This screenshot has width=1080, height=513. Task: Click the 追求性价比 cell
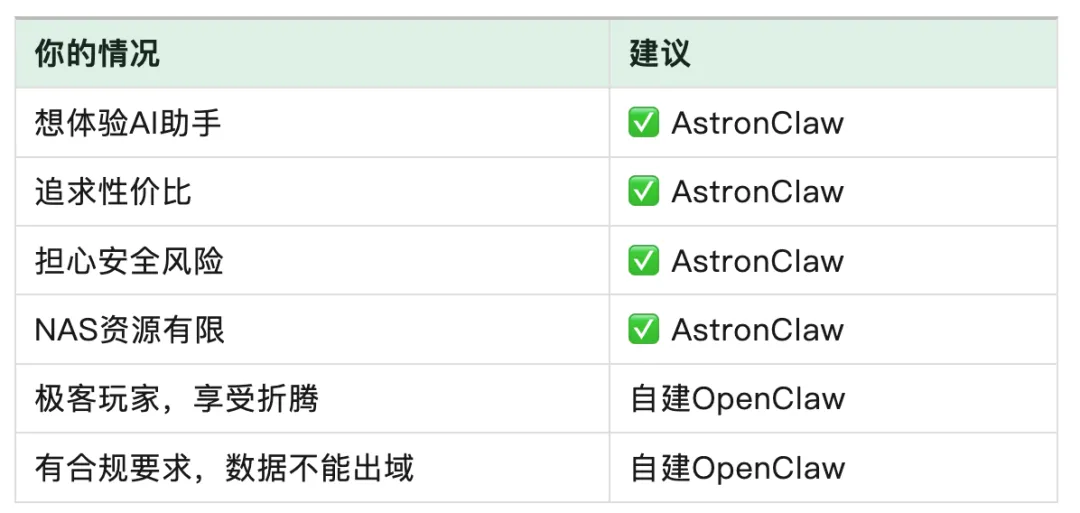coord(312,191)
